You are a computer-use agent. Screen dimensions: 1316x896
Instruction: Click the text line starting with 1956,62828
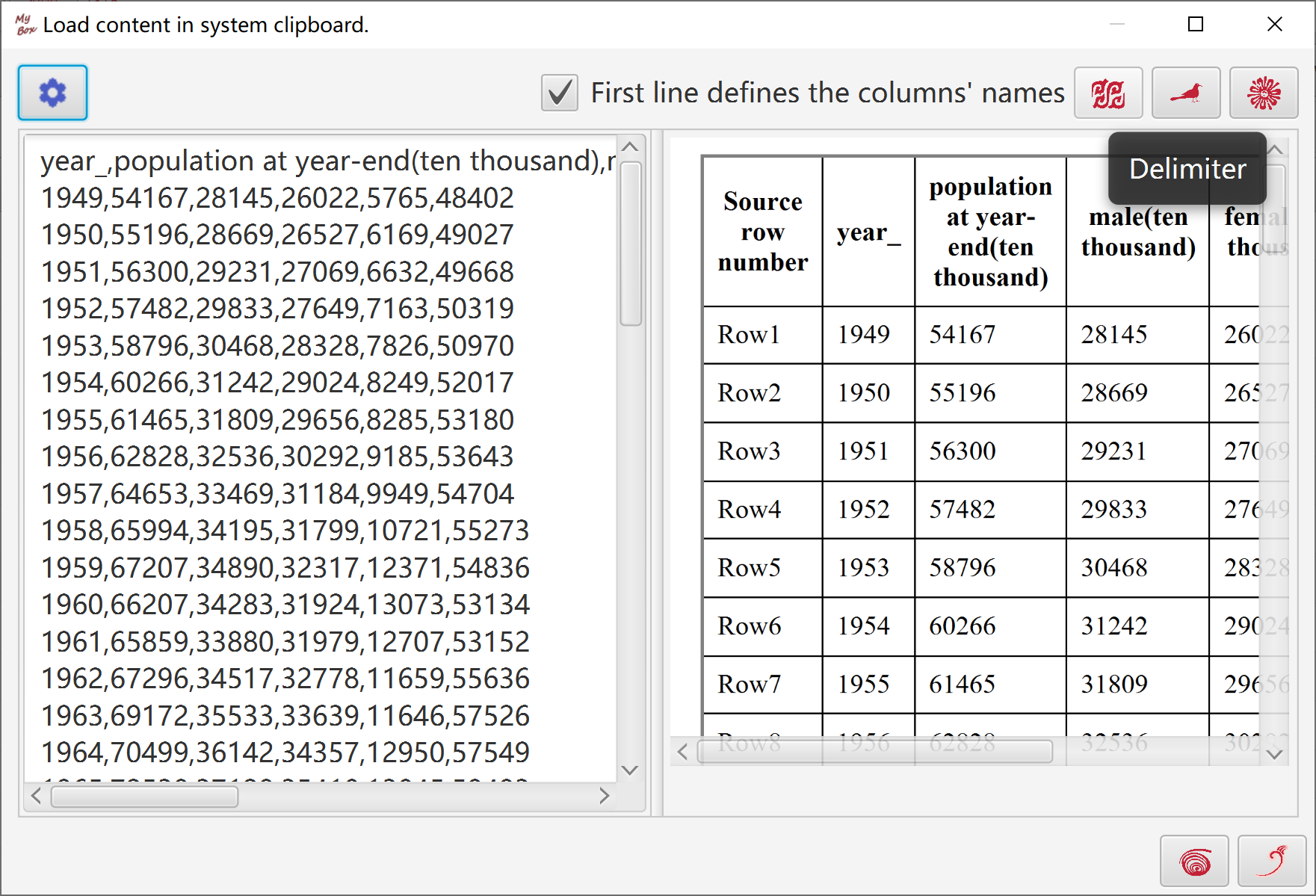277,457
